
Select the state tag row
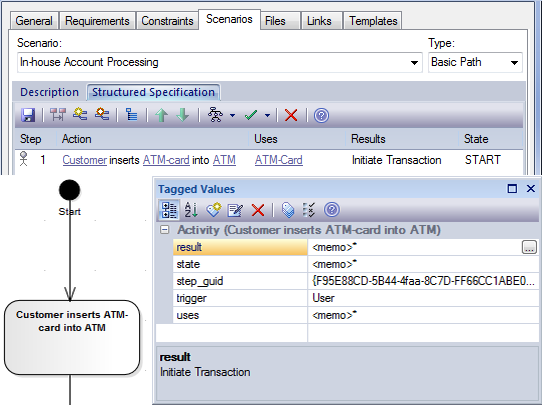(x=356, y=264)
